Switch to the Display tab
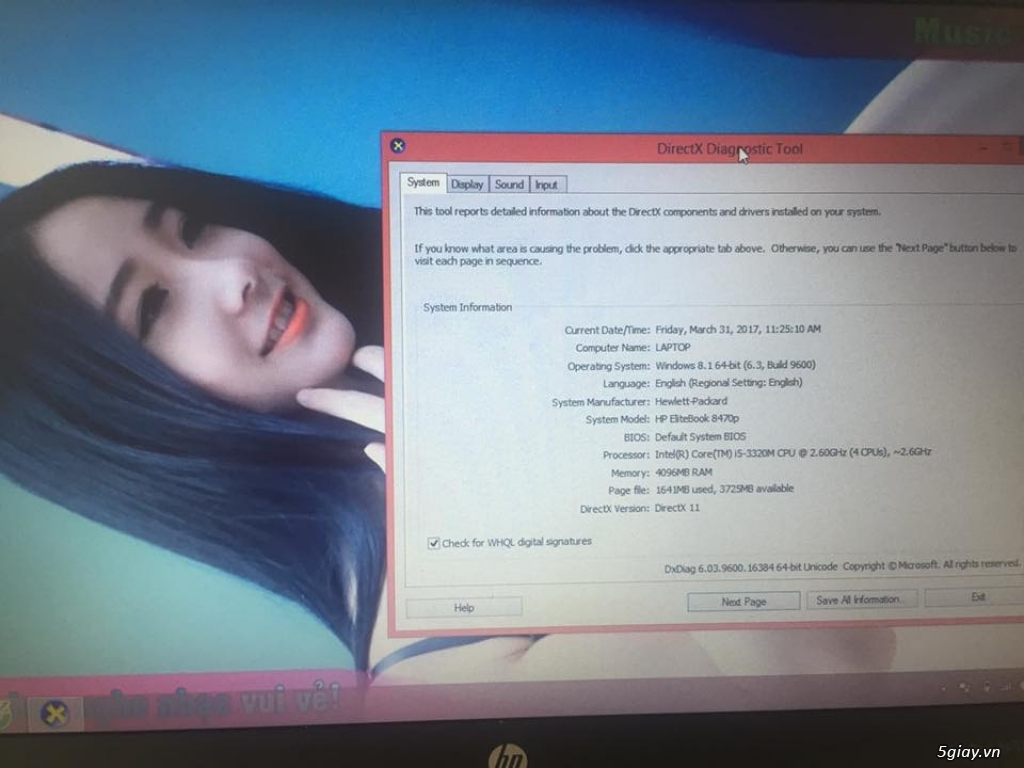The image size is (1024, 768). [468, 185]
